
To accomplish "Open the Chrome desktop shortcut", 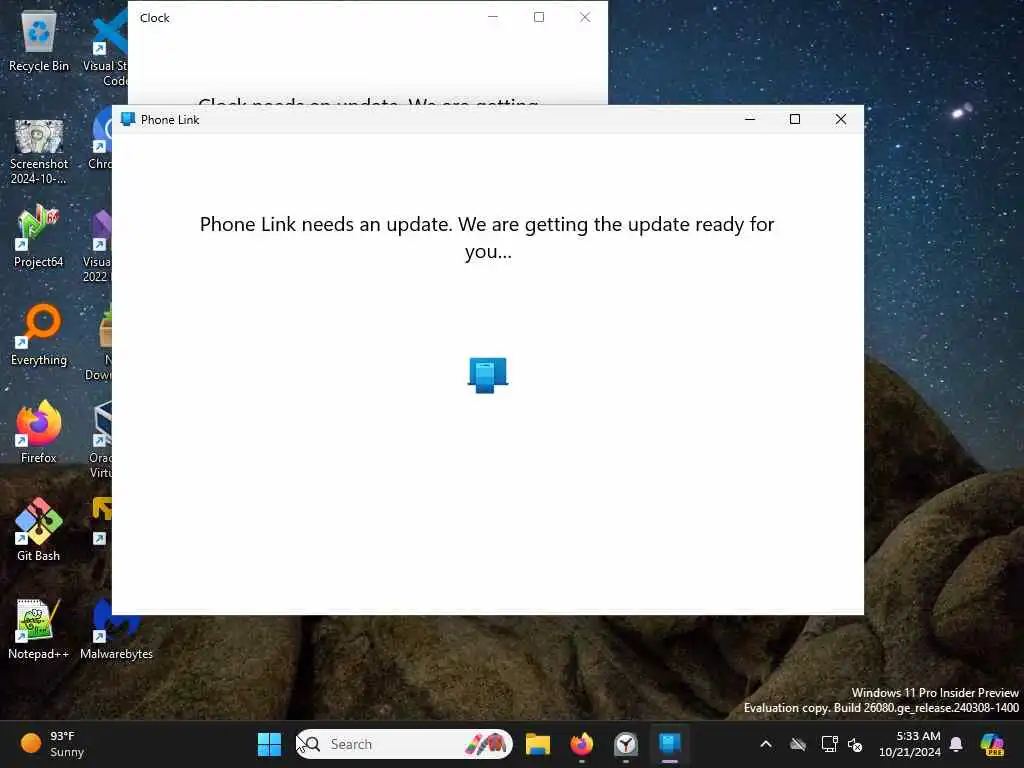I will point(101,138).
